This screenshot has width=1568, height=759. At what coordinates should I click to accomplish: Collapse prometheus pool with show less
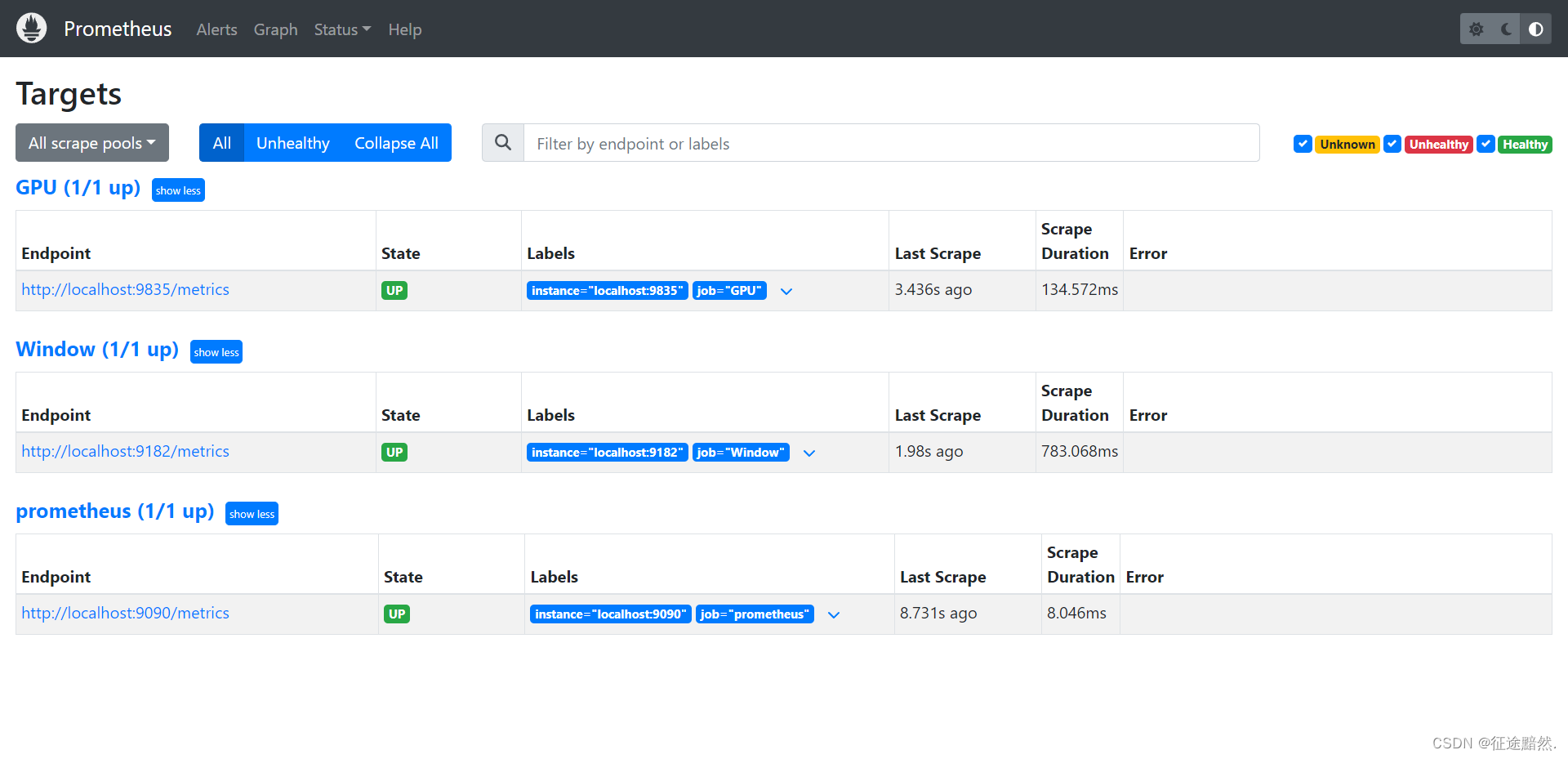click(x=252, y=514)
